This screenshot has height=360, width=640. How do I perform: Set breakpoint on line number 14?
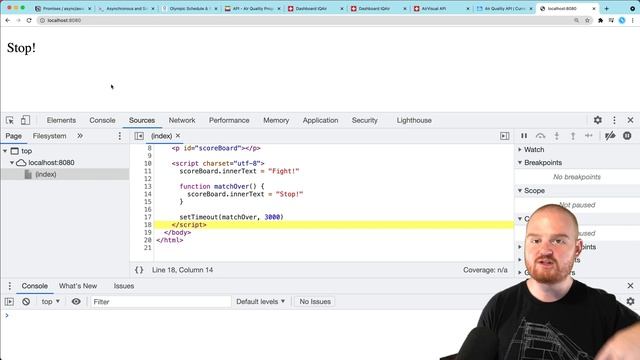(x=147, y=194)
